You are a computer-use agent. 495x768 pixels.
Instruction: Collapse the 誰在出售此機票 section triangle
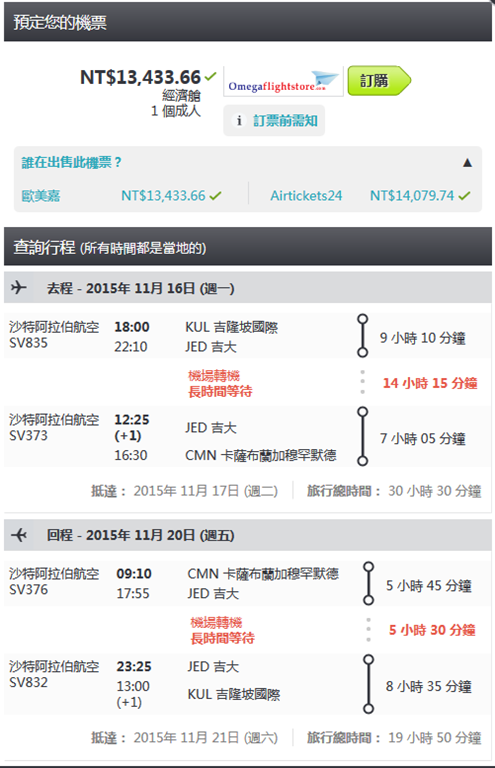click(x=467, y=163)
